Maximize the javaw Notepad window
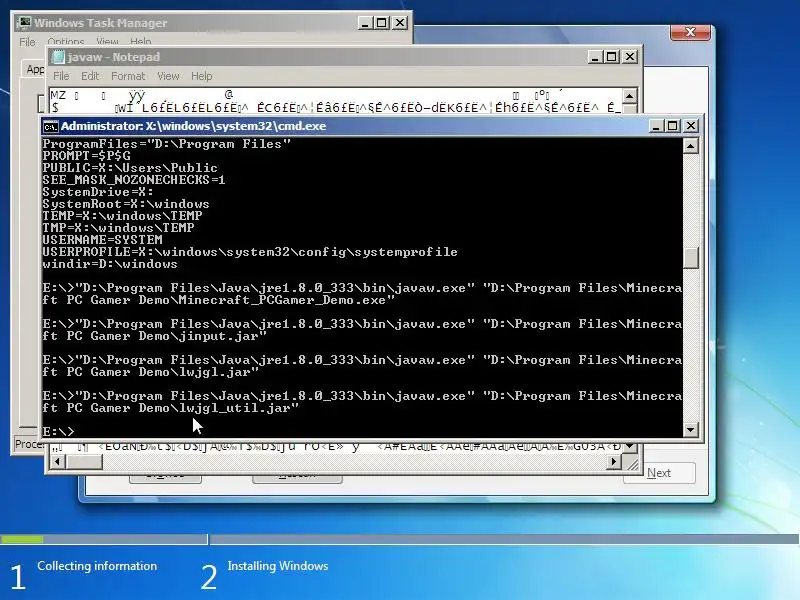 click(612, 57)
